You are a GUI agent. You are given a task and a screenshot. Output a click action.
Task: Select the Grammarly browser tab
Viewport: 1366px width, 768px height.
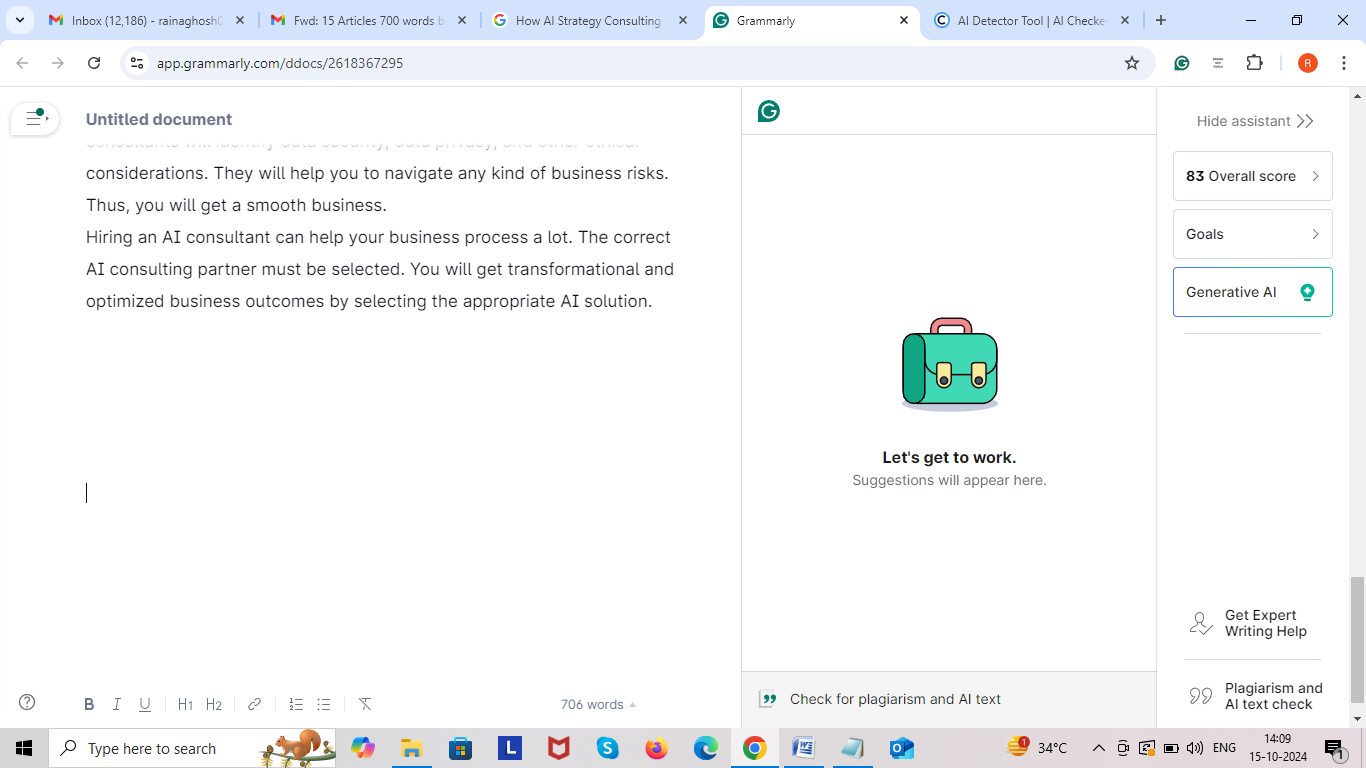tap(810, 20)
